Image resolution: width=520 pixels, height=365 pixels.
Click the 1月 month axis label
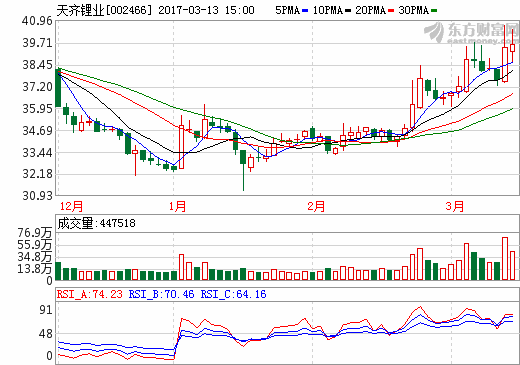(177, 206)
